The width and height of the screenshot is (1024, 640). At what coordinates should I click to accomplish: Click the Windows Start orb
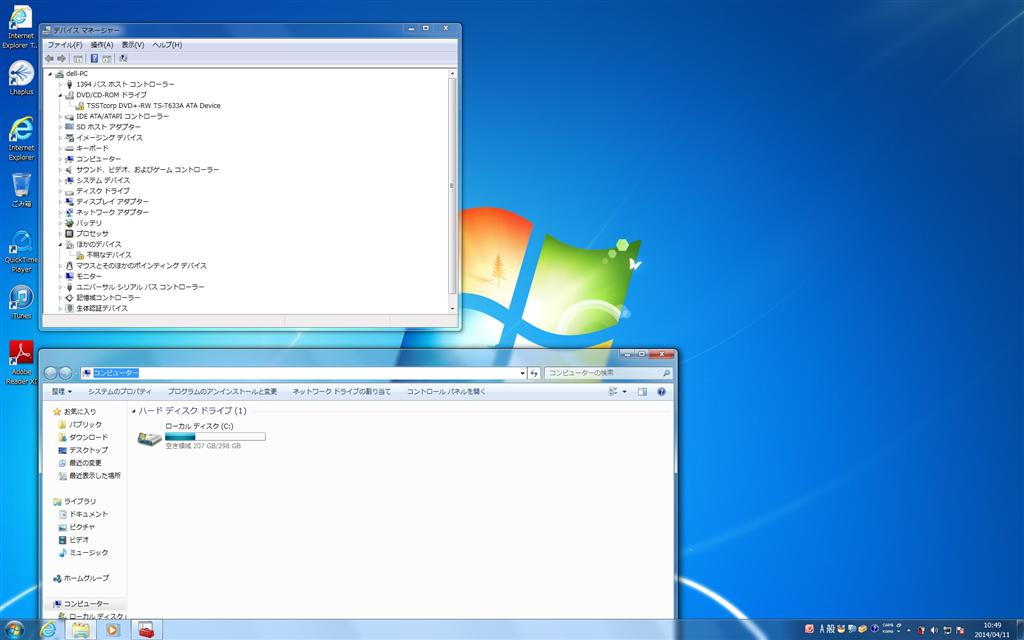pyautogui.click(x=13, y=630)
